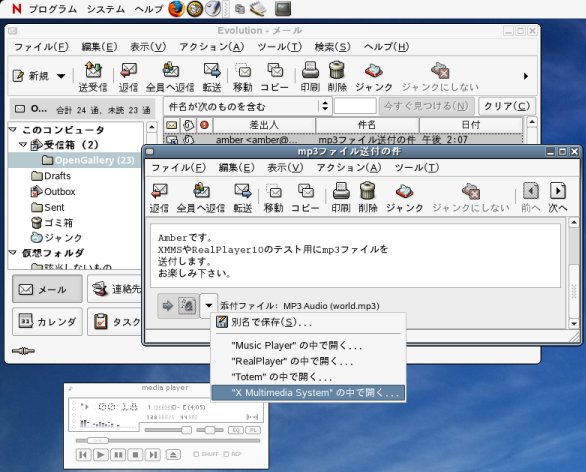Click the media player balance slider
The height and width of the screenshot is (472, 586).
(210, 430)
